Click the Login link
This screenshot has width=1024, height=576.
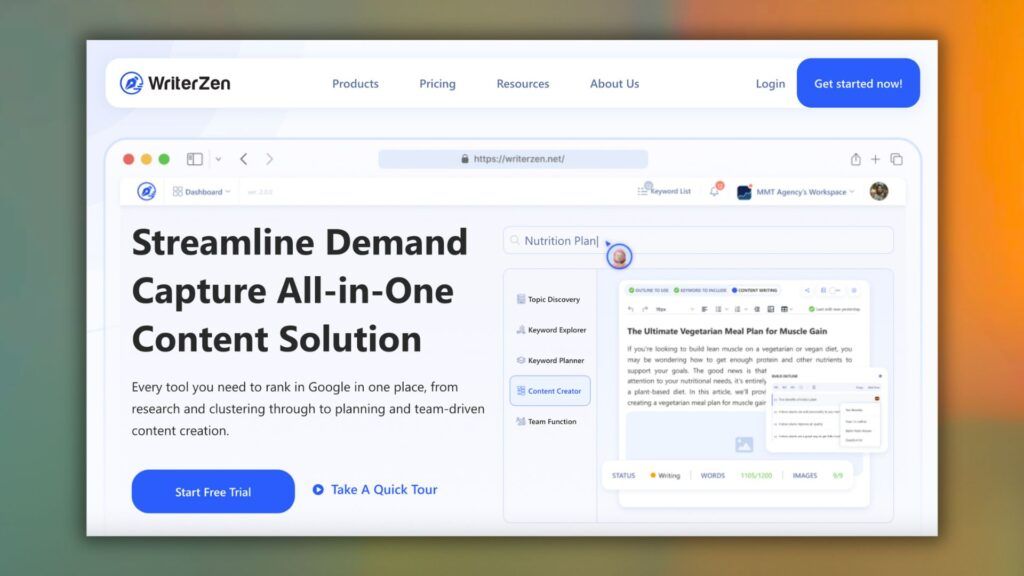770,84
